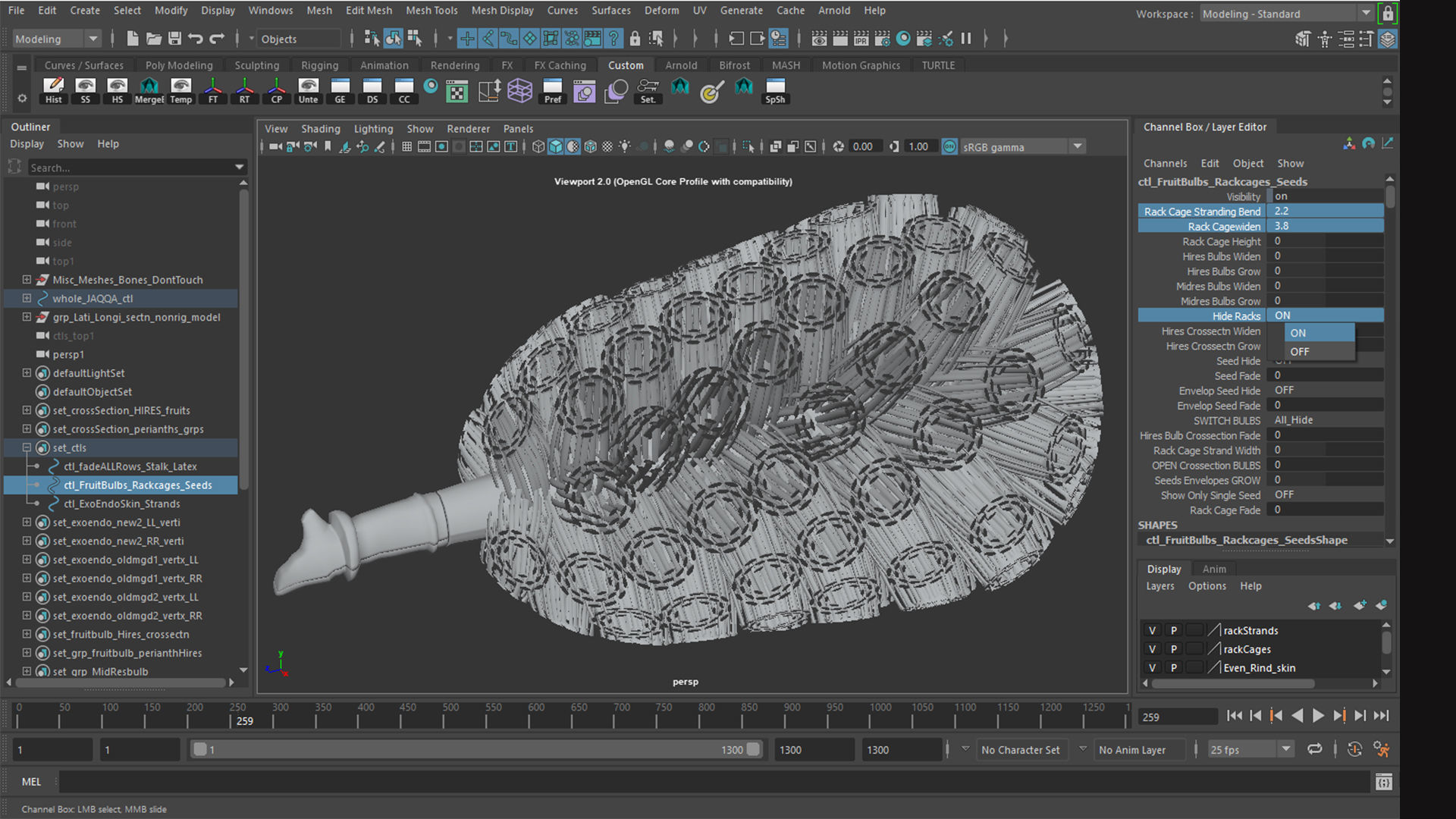Screen dimensions: 1456x819
Task: Play the animation forwards
Action: 1318,716
